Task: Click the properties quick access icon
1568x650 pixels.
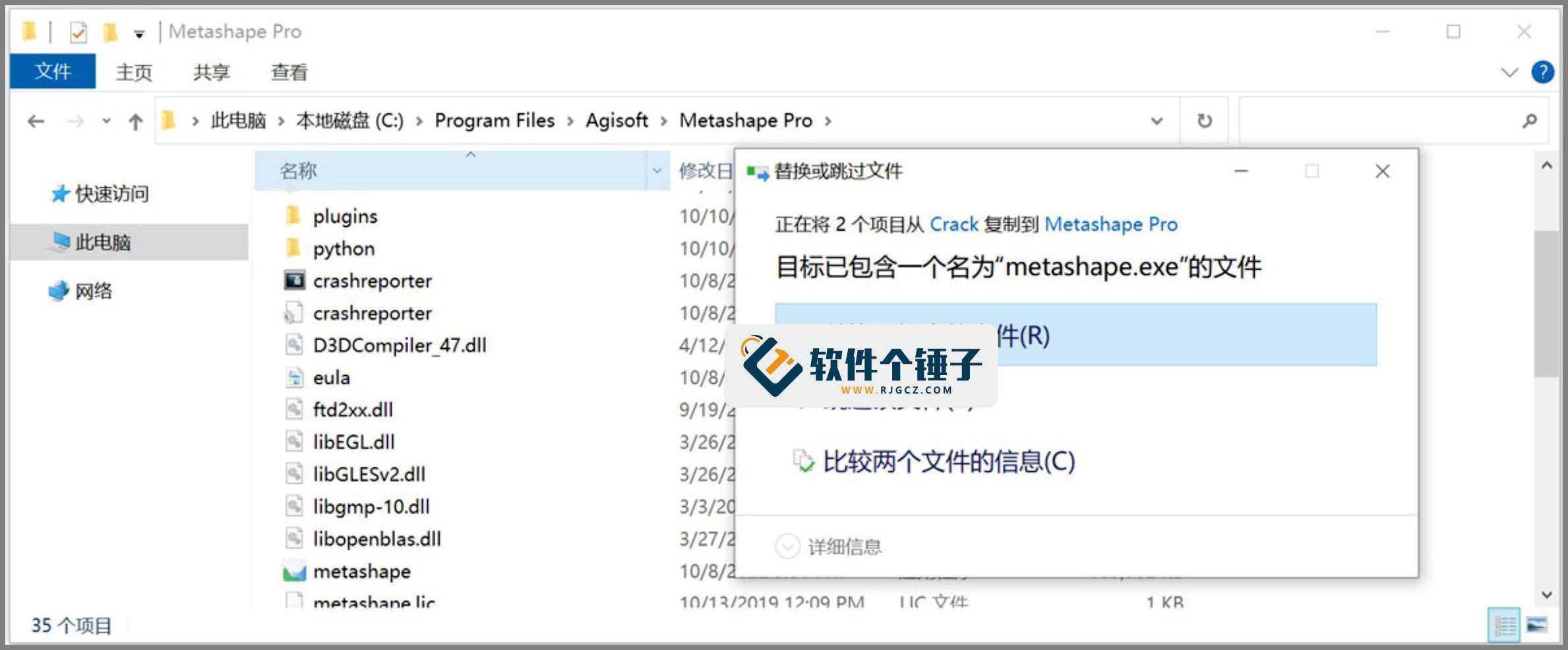Action: click(78, 32)
